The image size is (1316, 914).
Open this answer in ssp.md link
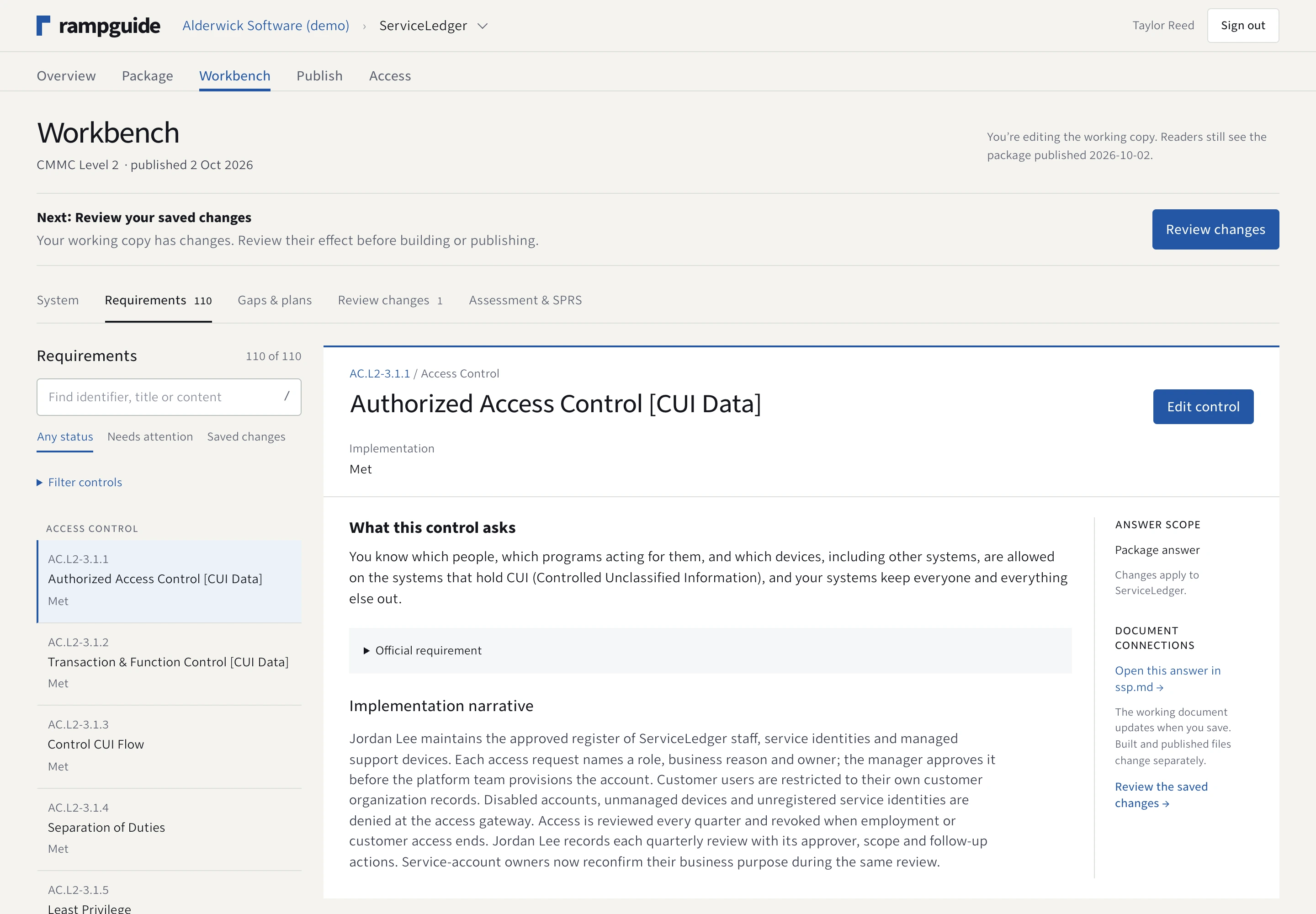[1167, 679]
